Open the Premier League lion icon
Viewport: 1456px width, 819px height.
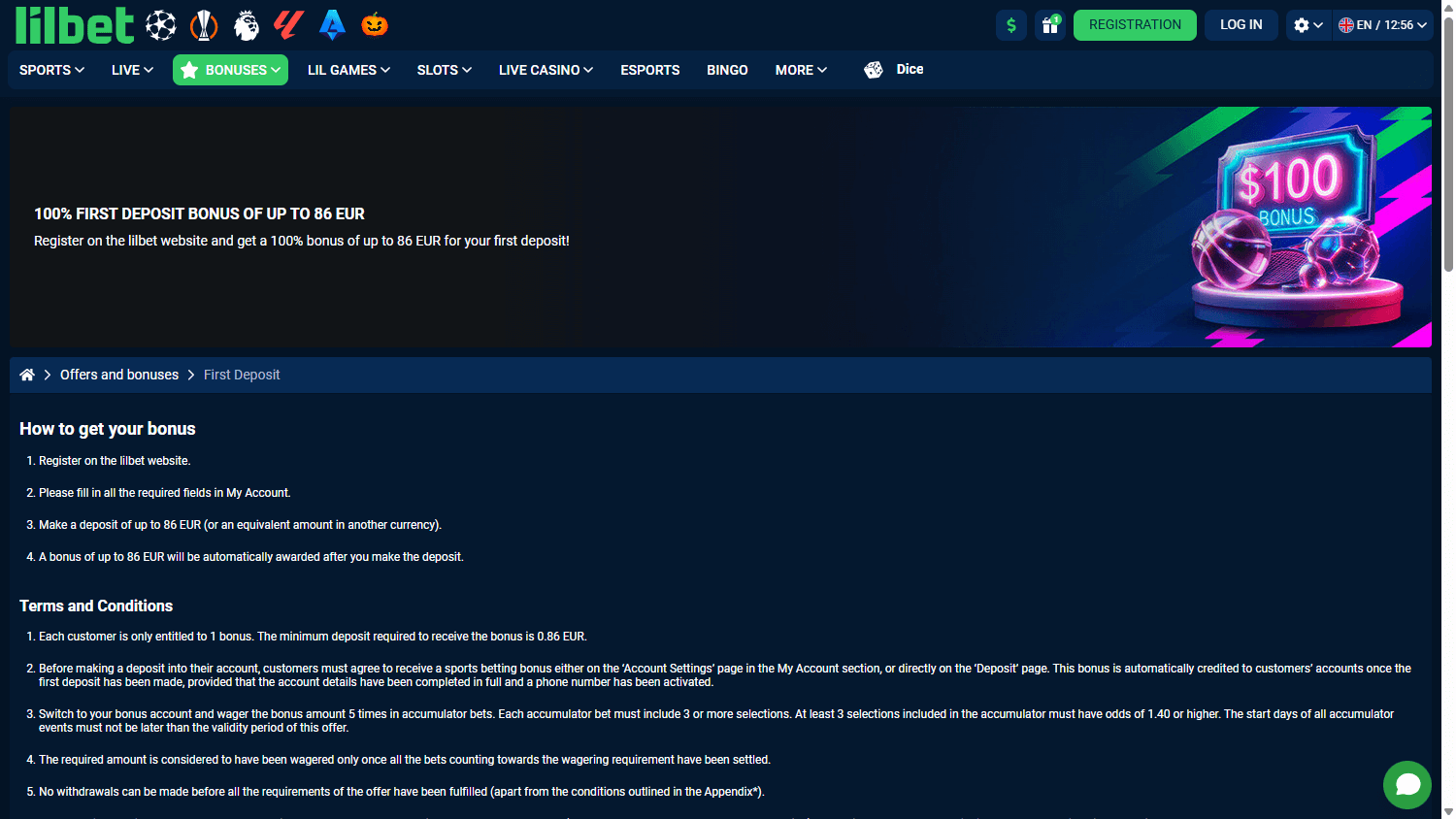point(247,25)
